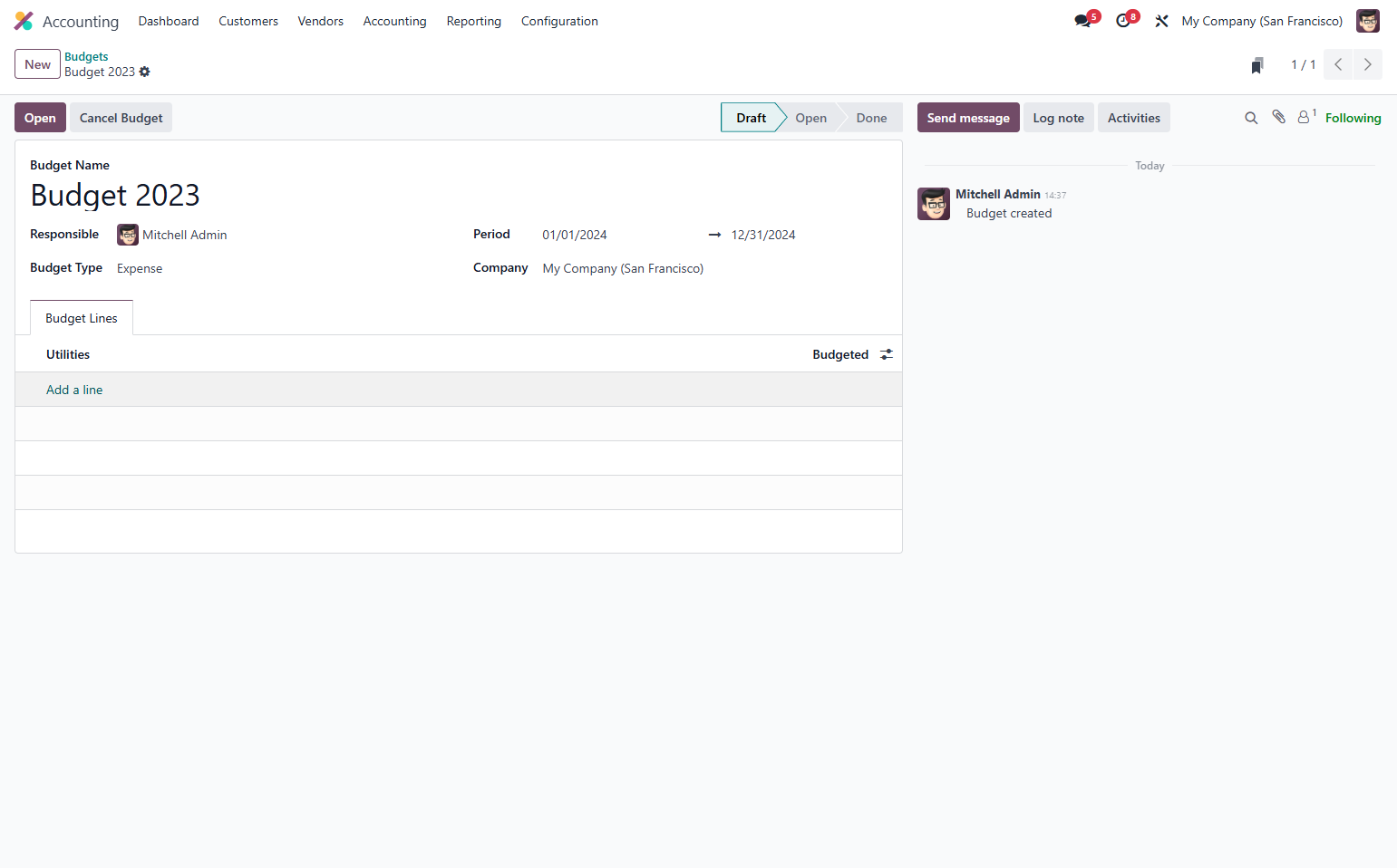Image resolution: width=1397 pixels, height=868 pixels.
Task: Open the discuss messages icon
Action: 1082,21
